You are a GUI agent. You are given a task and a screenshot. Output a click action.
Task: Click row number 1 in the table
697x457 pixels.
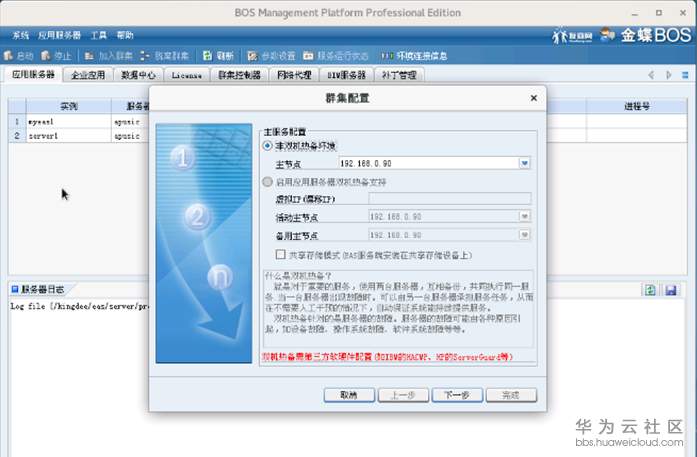[17, 121]
